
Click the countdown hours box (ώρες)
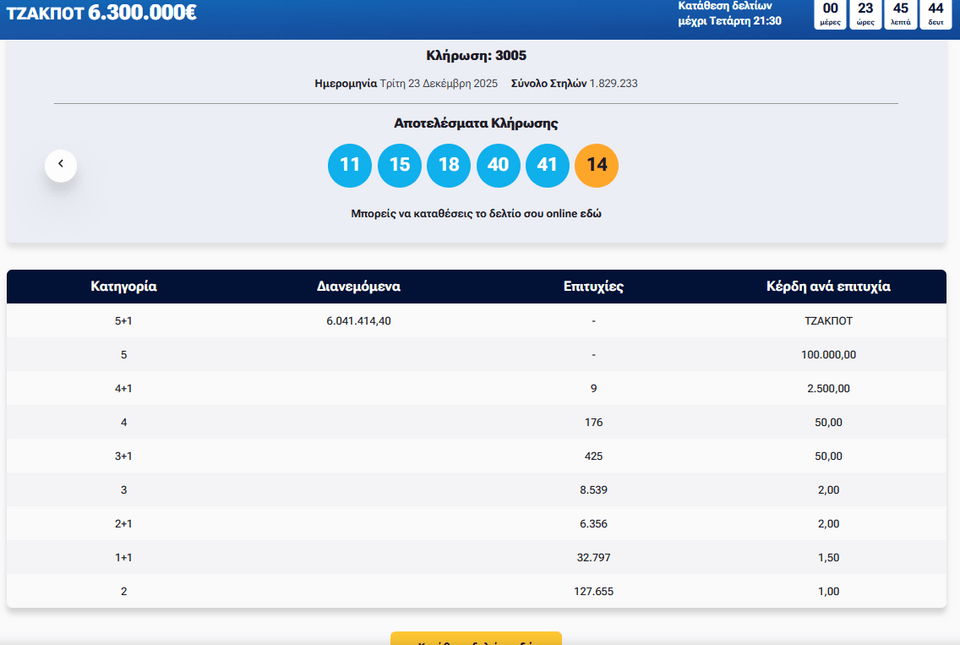(x=865, y=14)
